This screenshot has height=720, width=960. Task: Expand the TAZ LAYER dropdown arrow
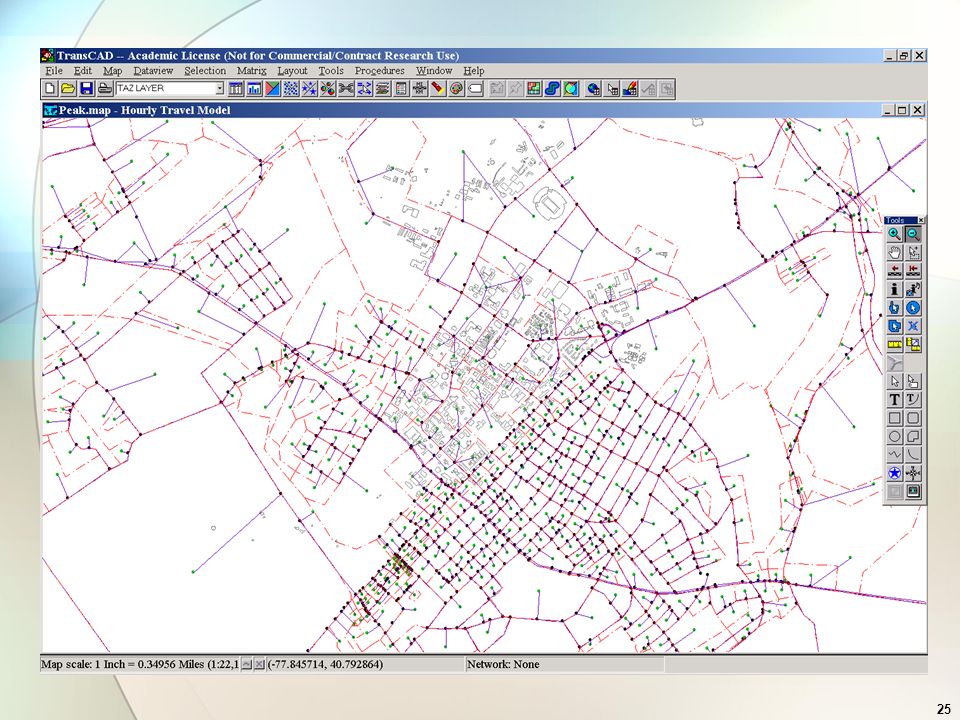tap(219, 89)
